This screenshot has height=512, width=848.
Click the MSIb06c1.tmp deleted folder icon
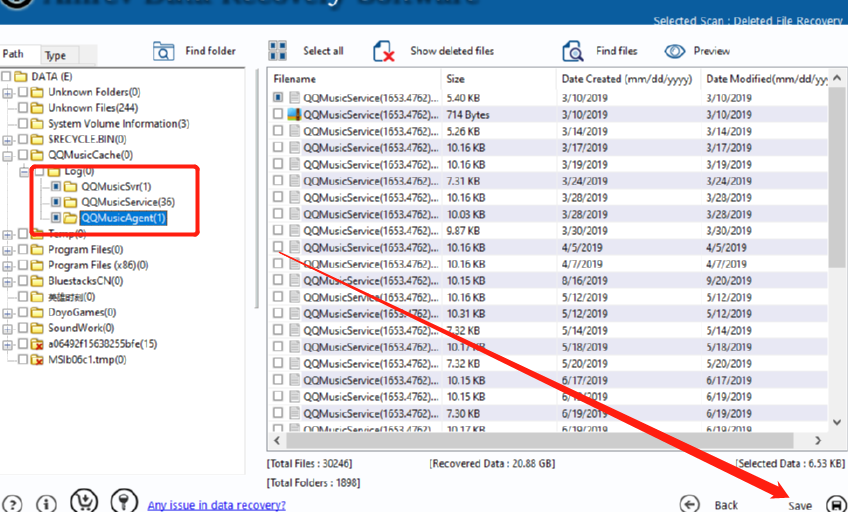37,360
